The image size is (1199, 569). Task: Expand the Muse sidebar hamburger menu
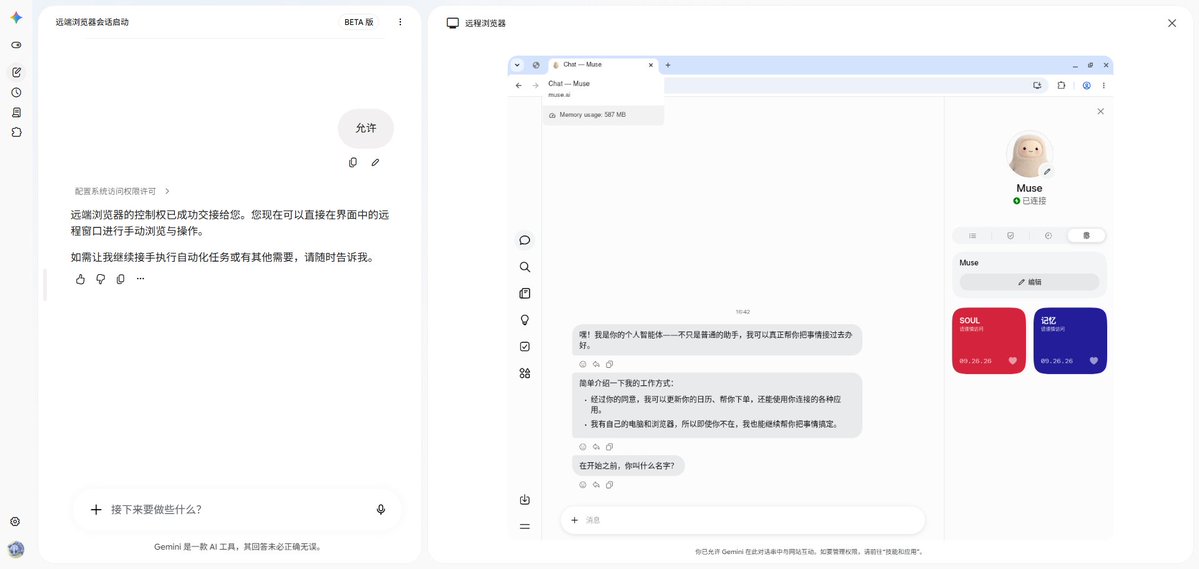[525, 527]
